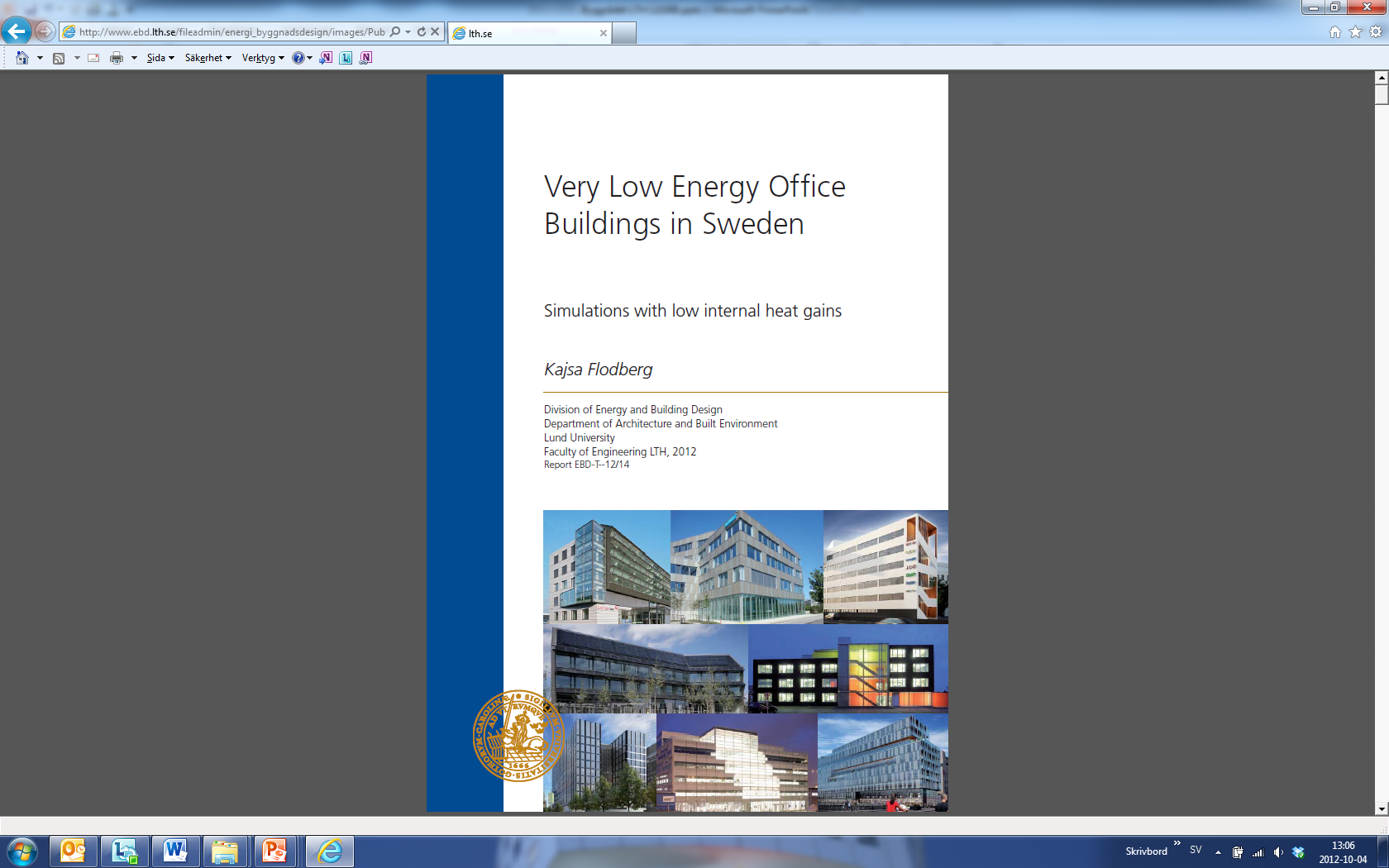Click text Department of Architecture and Built Environment
The image size is (1389, 868).
point(661,423)
